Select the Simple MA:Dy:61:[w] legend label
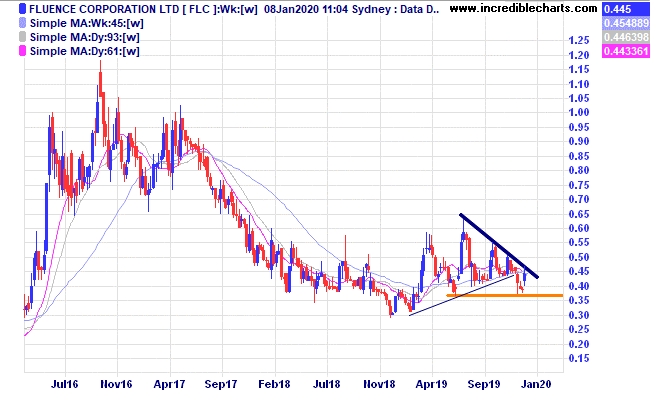The height and width of the screenshot is (395, 651). [x=85, y=51]
